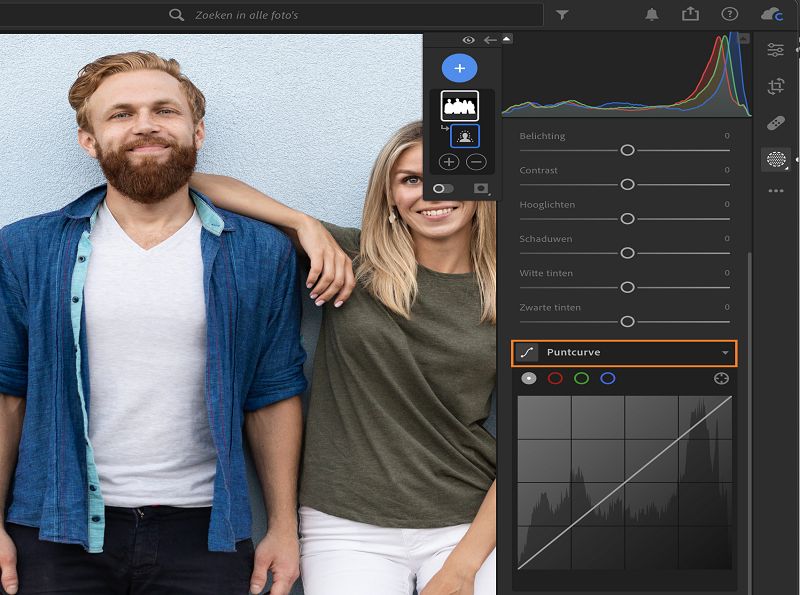Select the red channel curve circle

pyautogui.click(x=555, y=378)
